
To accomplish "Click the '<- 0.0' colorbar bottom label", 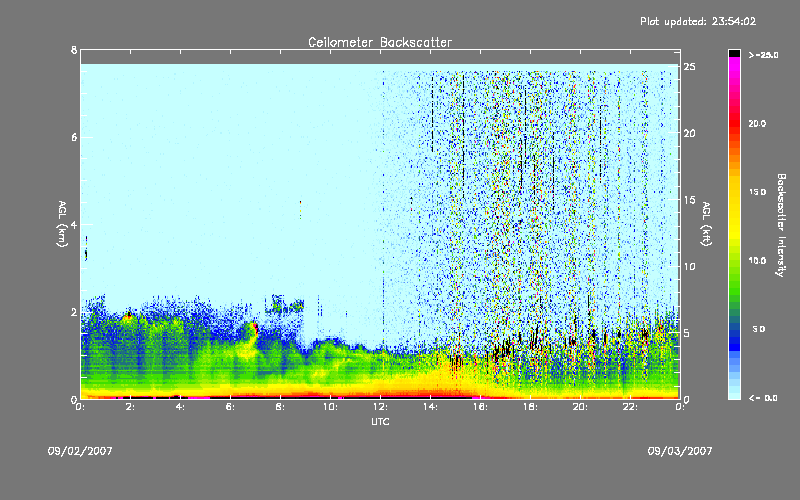I will [763, 398].
